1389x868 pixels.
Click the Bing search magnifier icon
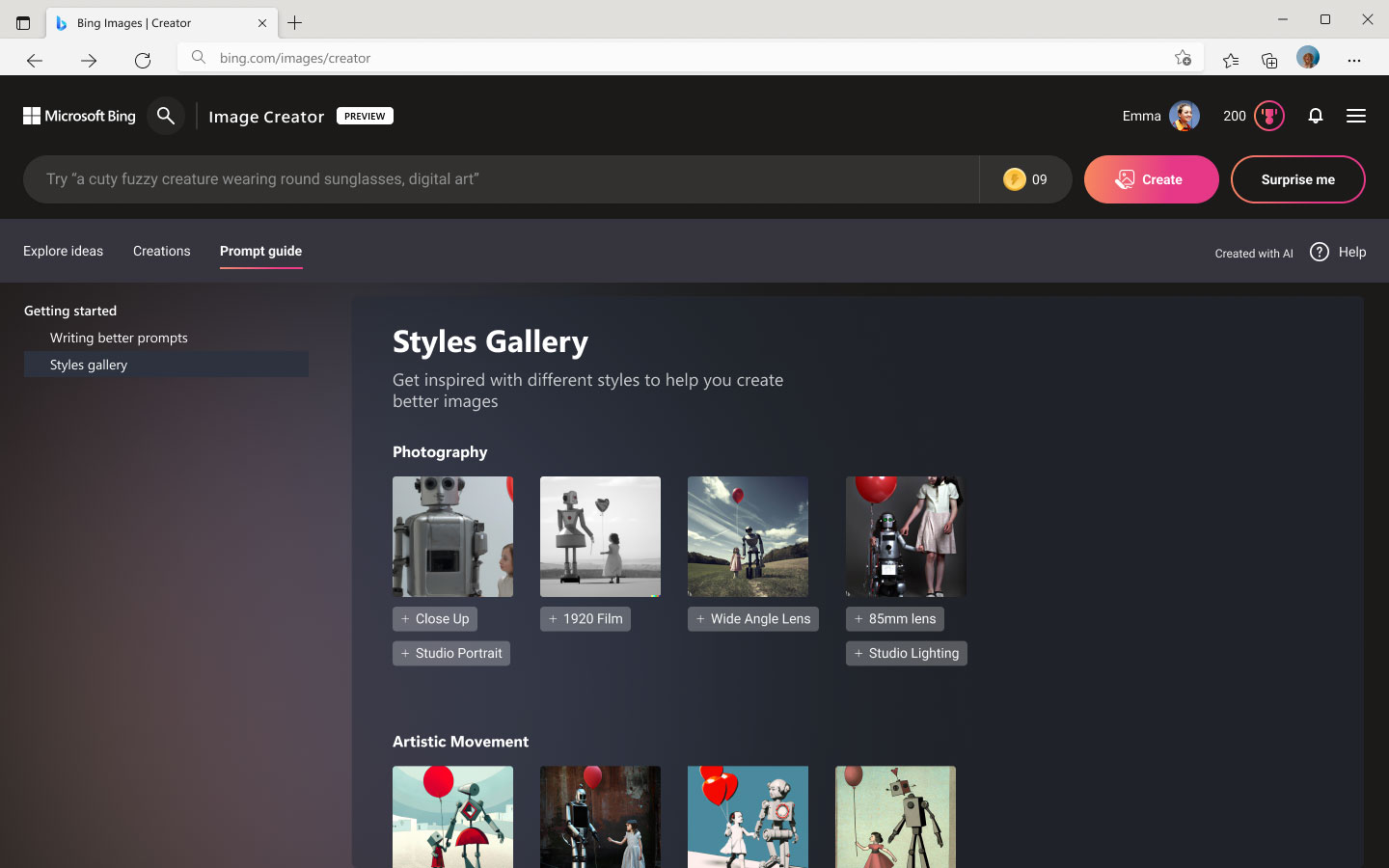click(x=166, y=116)
